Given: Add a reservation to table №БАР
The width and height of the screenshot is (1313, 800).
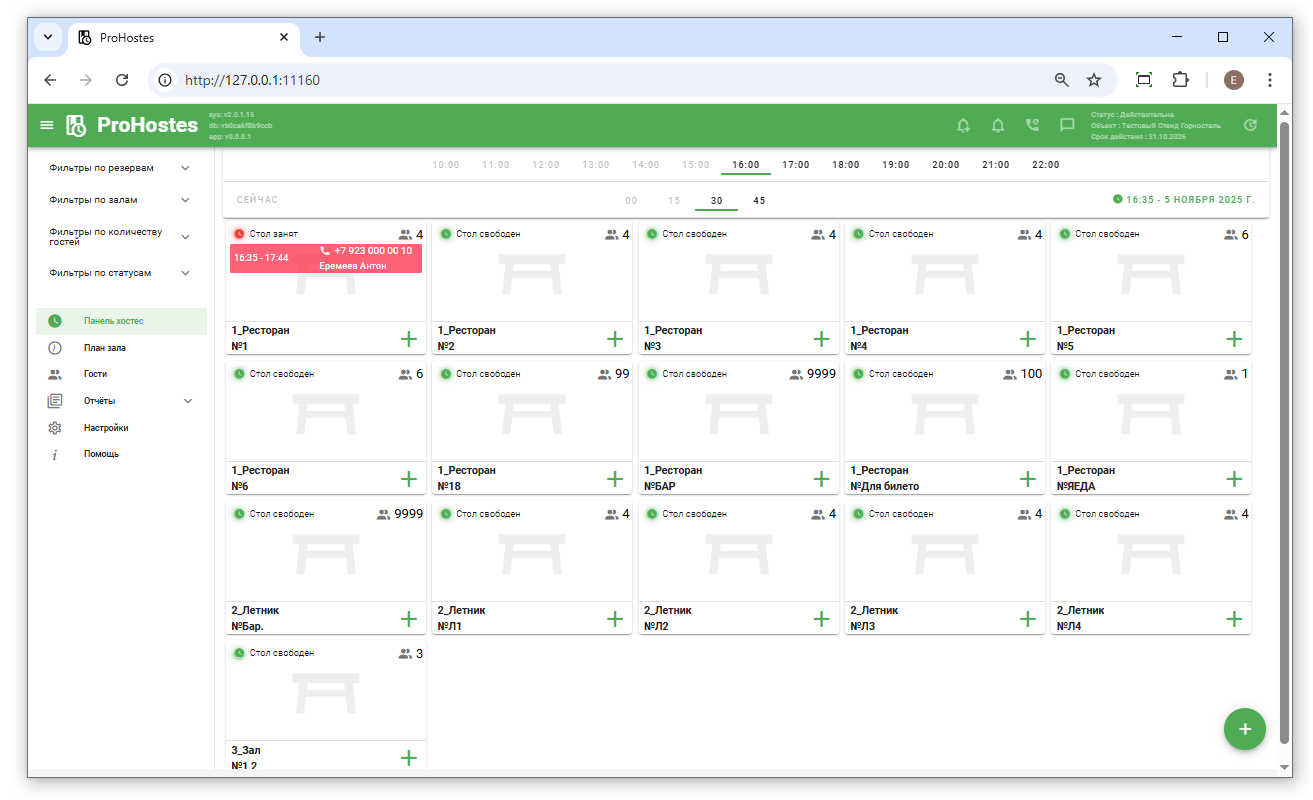Looking at the screenshot, I should click(821, 479).
